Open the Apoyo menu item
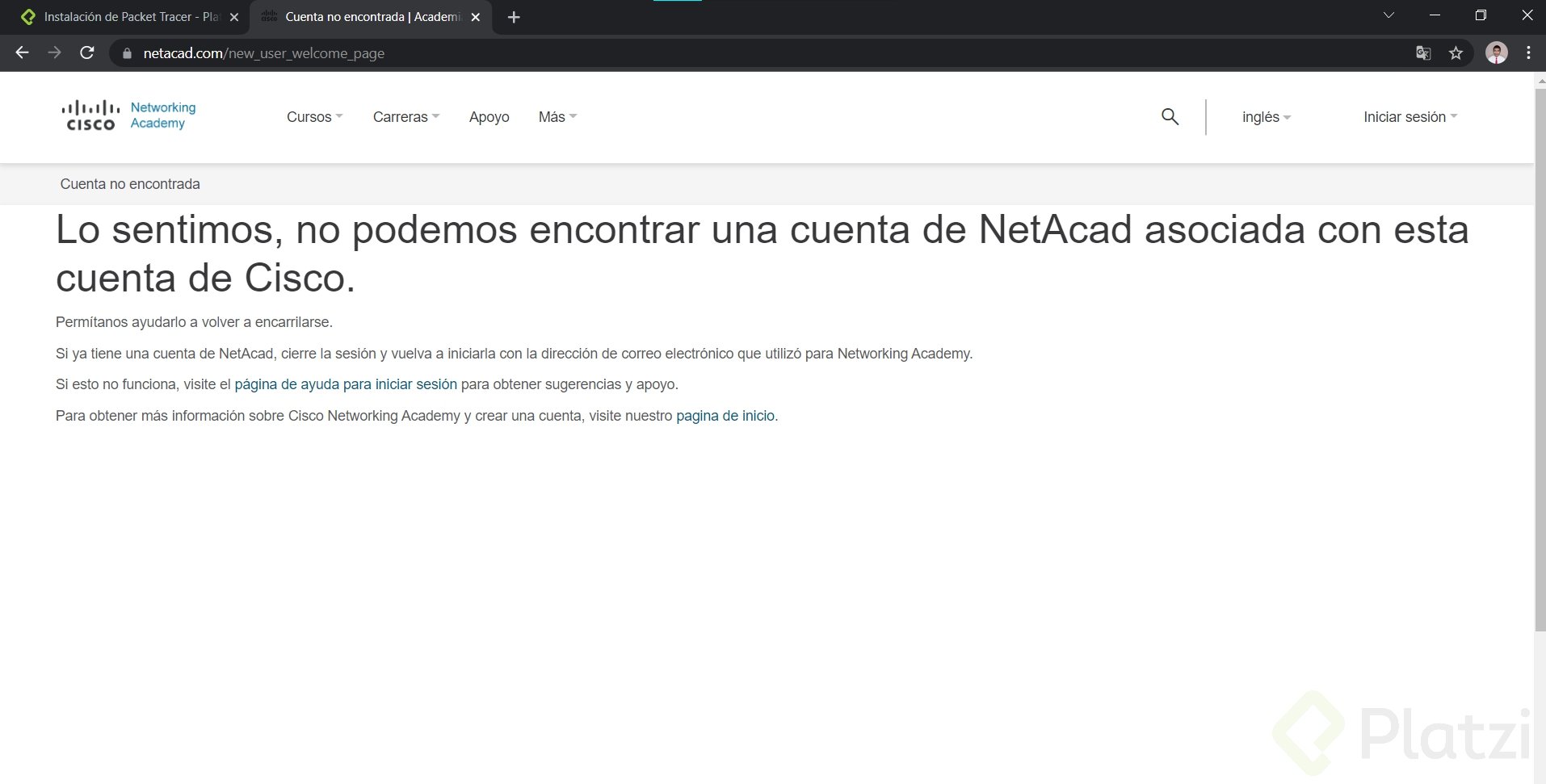The image size is (1546, 784). 489,117
